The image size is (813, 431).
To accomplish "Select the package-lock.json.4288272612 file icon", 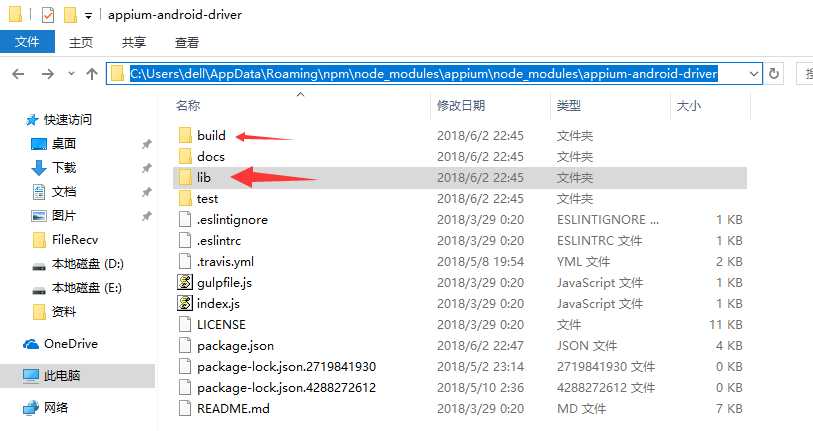I will [x=185, y=387].
